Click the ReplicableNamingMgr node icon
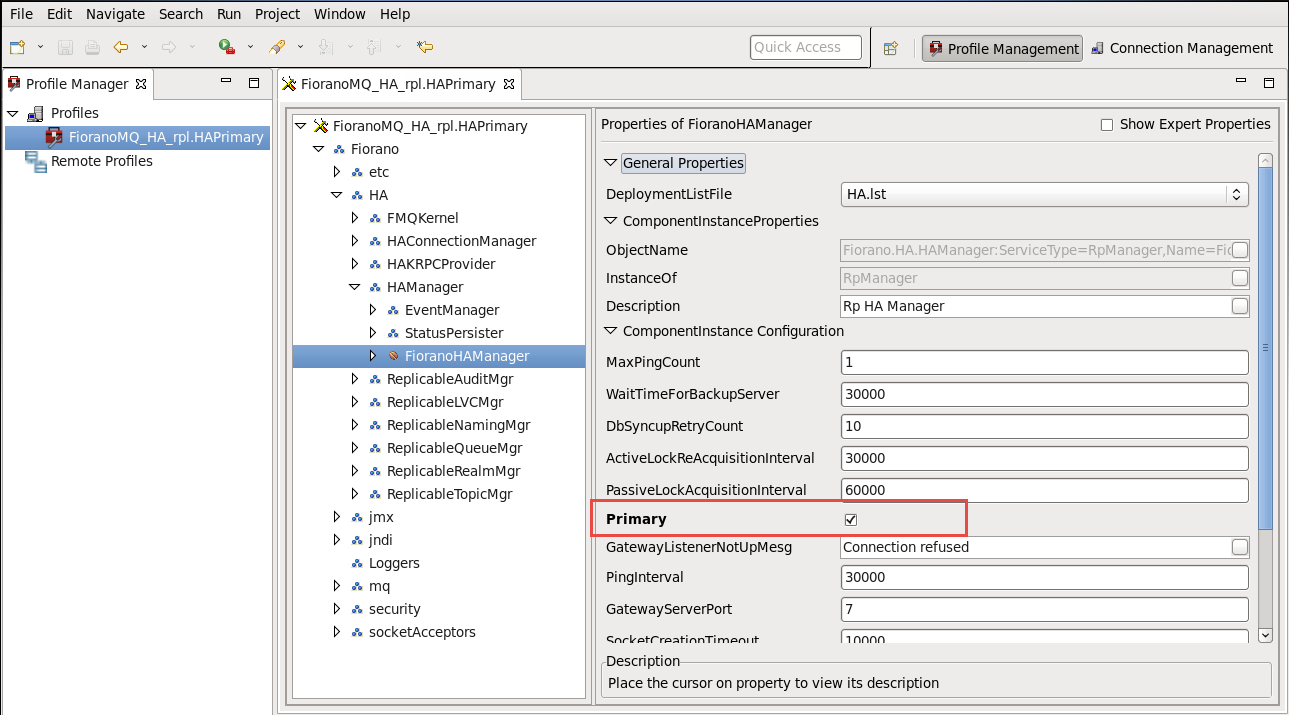 pyautogui.click(x=376, y=425)
